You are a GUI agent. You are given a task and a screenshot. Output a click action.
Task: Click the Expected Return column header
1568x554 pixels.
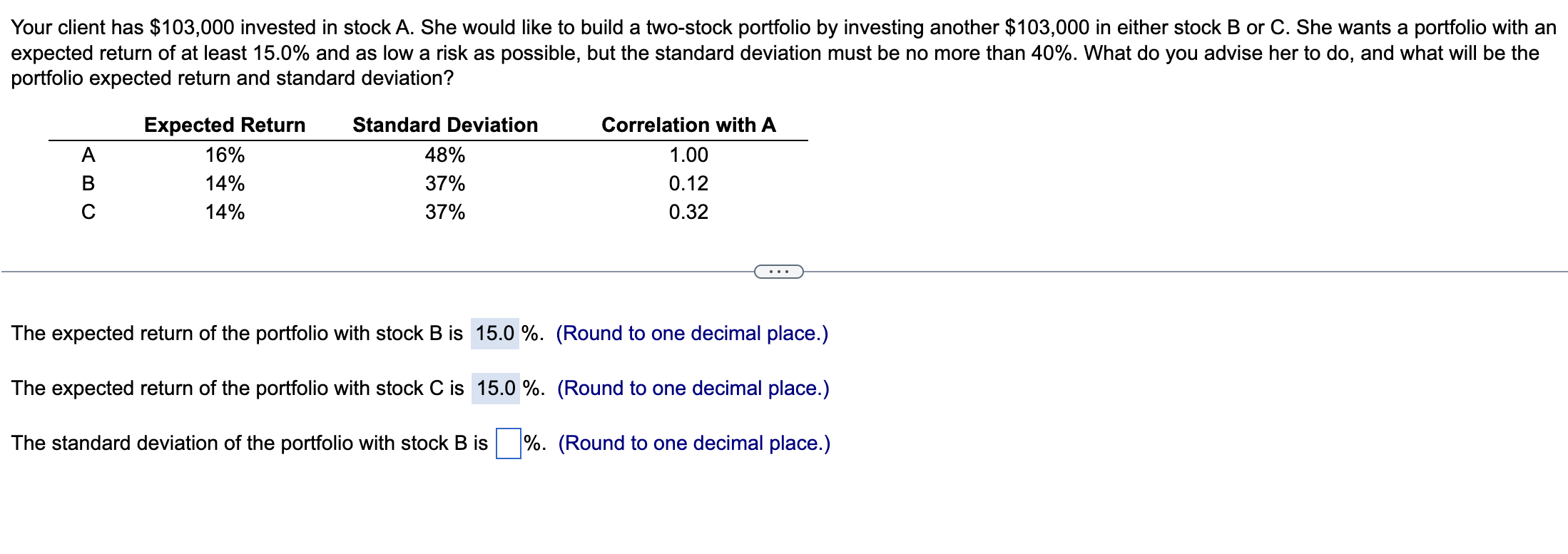coord(225,125)
